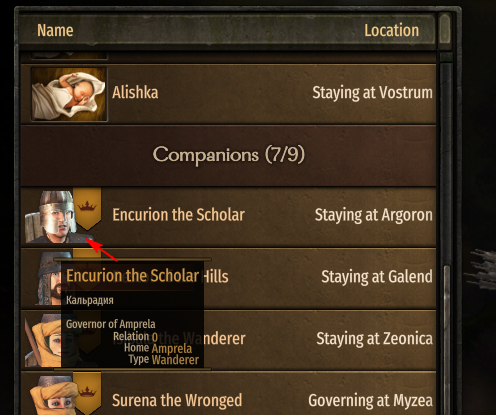Click the lower part of the scrollbar track
This screenshot has height=415, width=496.
pyautogui.click(x=446, y=340)
